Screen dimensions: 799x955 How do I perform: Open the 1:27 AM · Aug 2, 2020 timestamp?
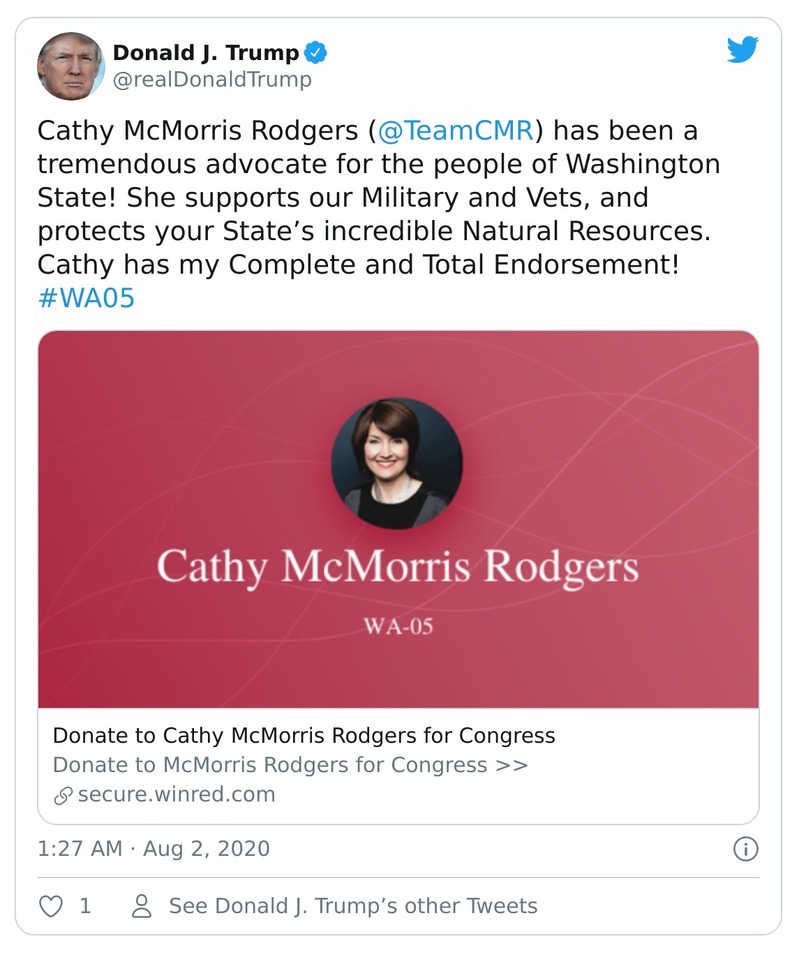click(154, 849)
